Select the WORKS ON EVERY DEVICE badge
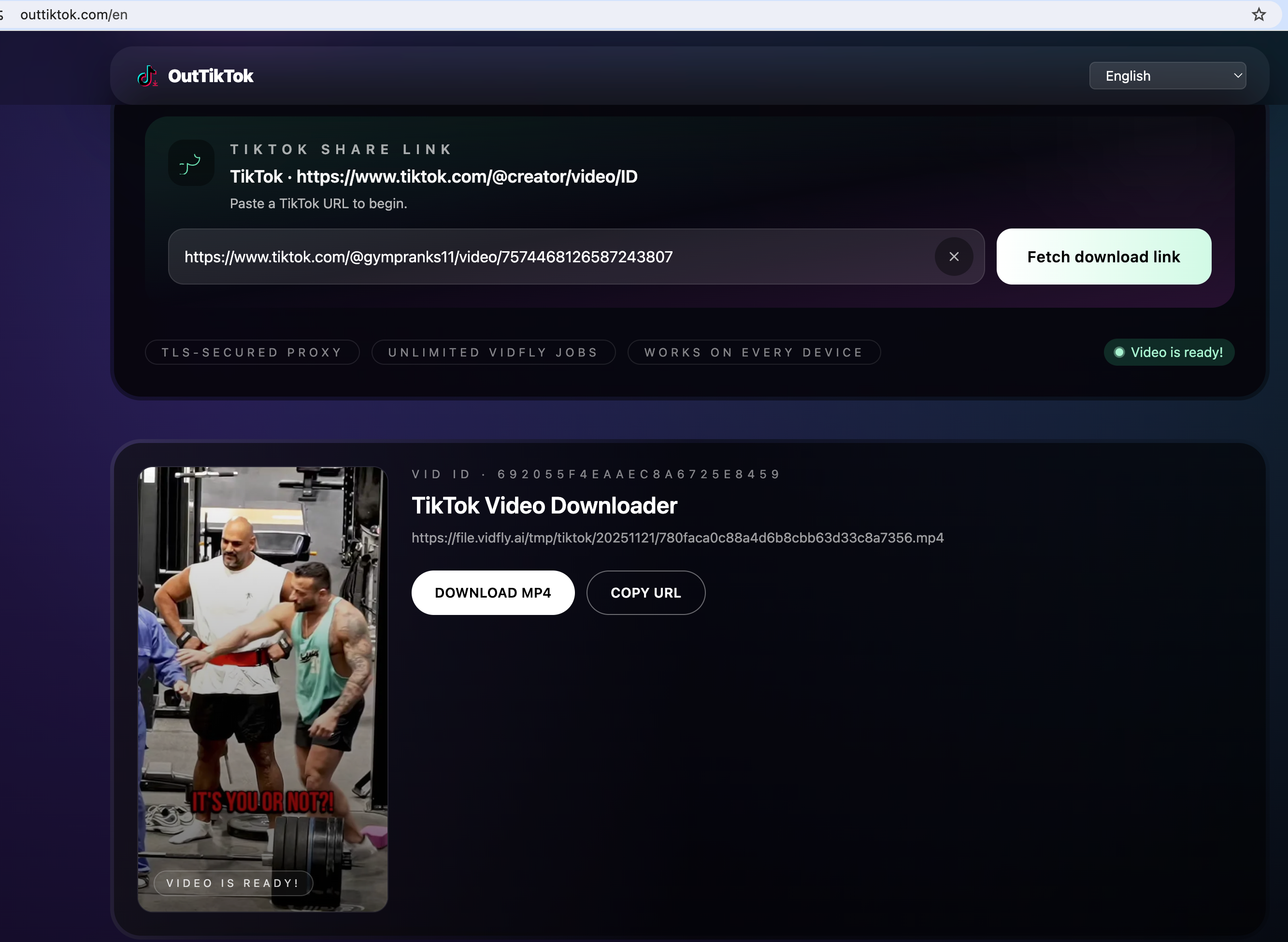This screenshot has width=1288, height=942. [x=754, y=352]
